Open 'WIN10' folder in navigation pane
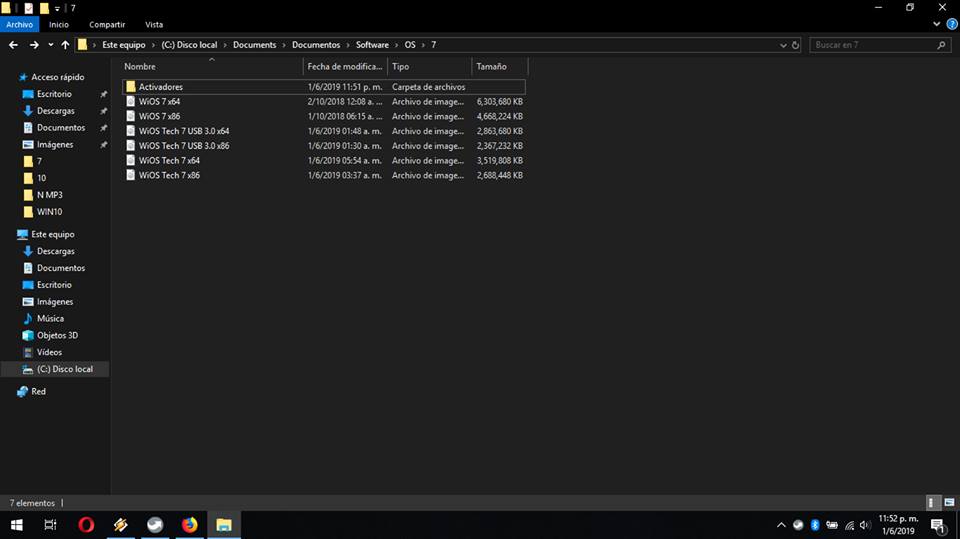This screenshot has width=960, height=539. pyautogui.click(x=43, y=212)
